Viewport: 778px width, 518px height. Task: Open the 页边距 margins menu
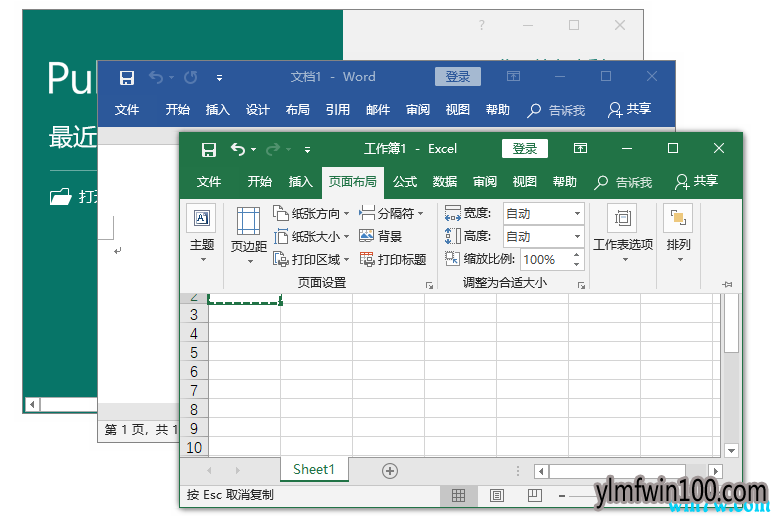click(249, 236)
